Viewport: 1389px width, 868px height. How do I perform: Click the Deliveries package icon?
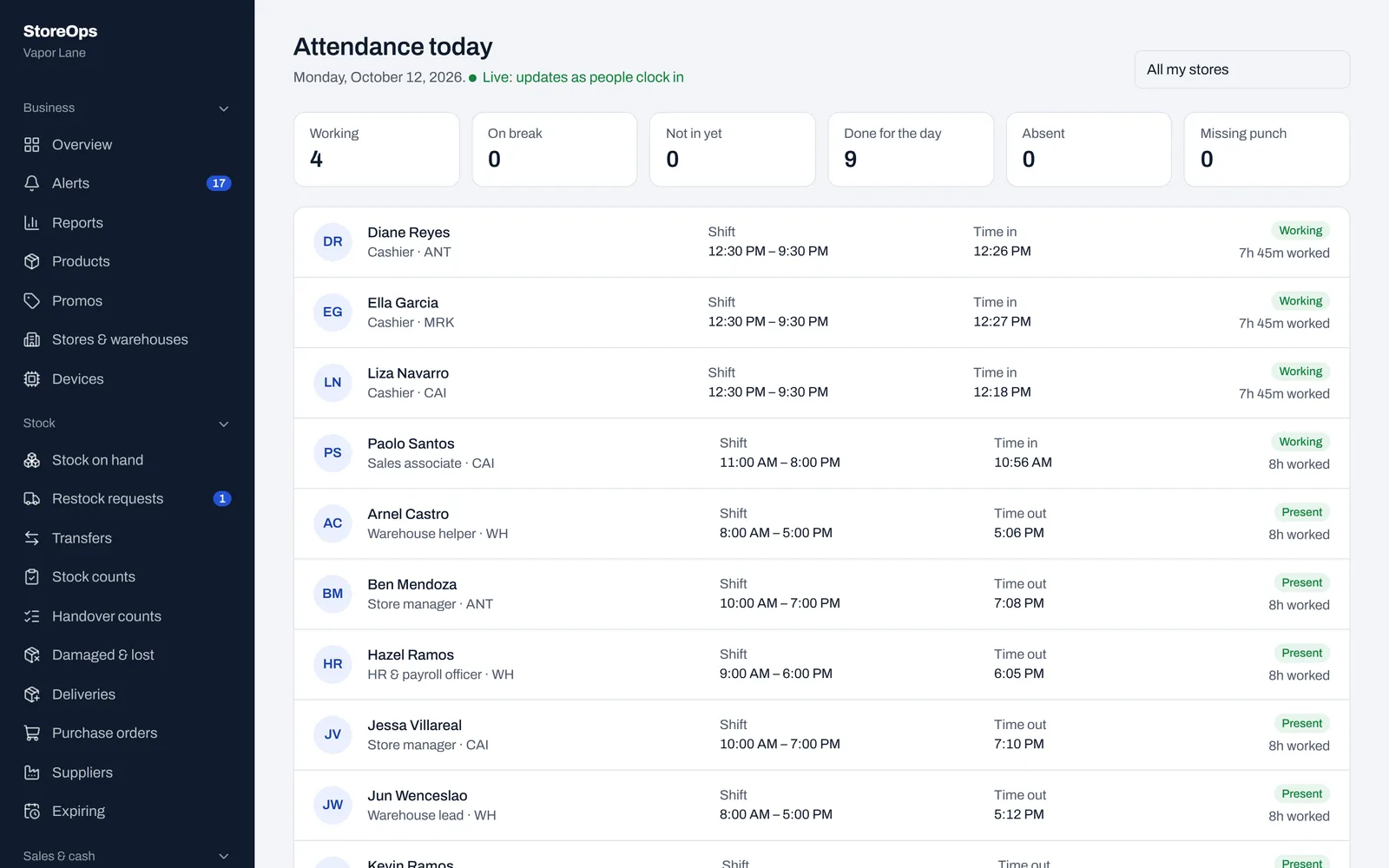(32, 694)
